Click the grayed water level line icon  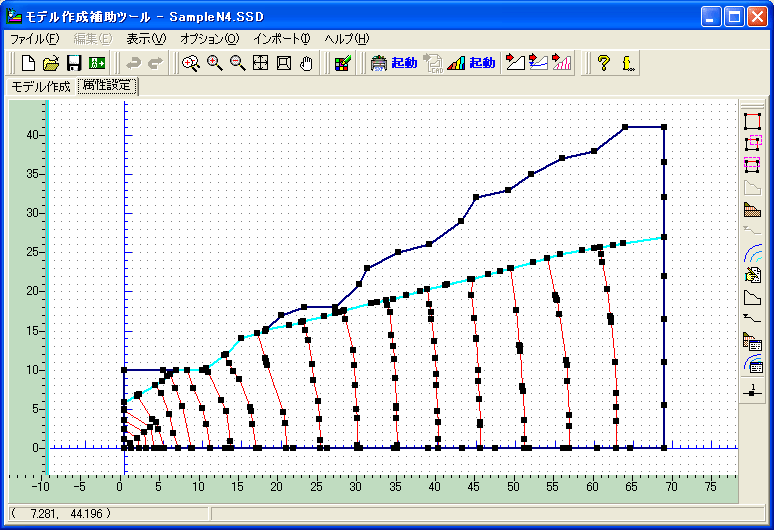pyautogui.click(x=752, y=231)
